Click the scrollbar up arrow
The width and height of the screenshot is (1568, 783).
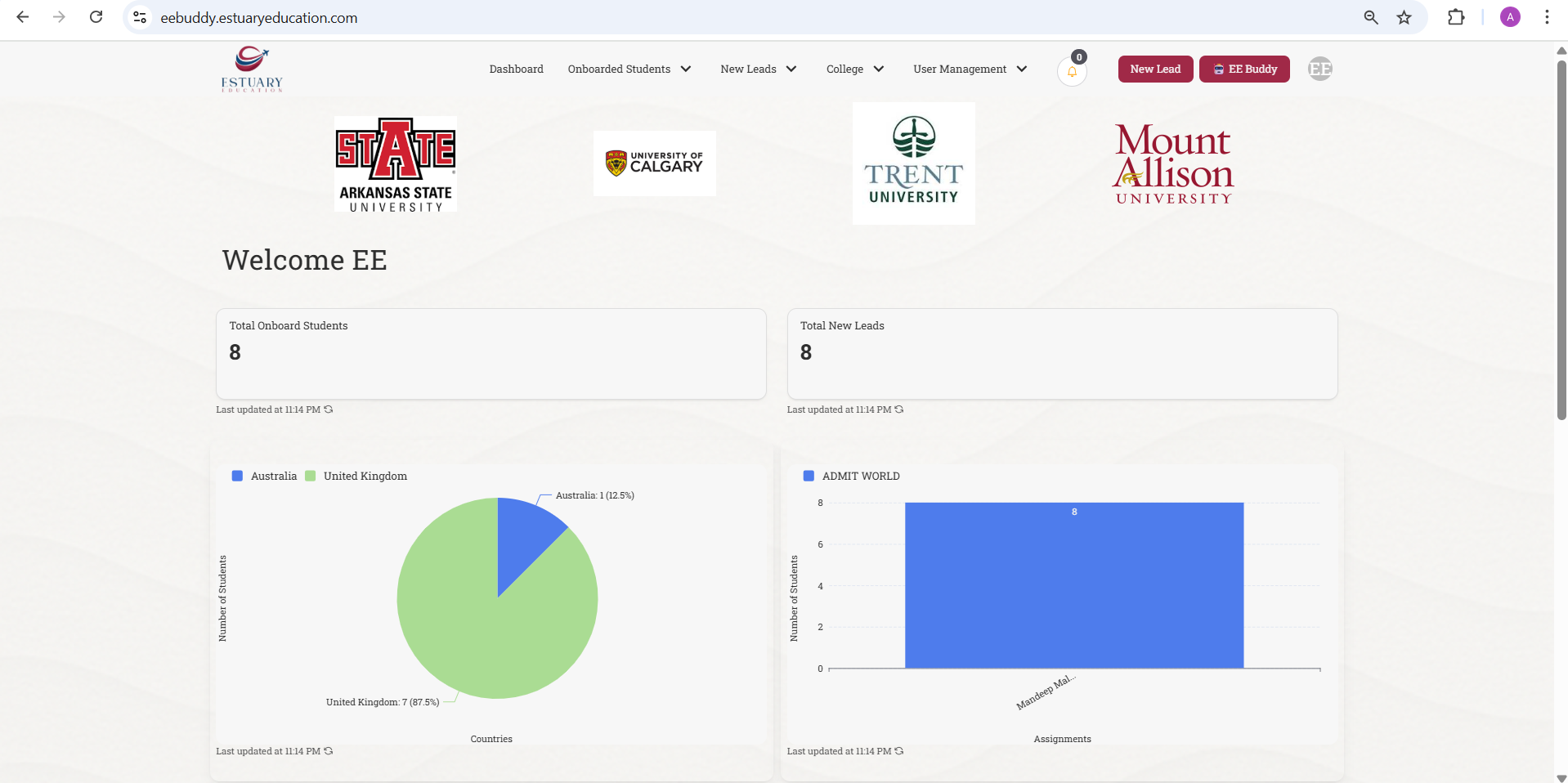tap(1561, 50)
